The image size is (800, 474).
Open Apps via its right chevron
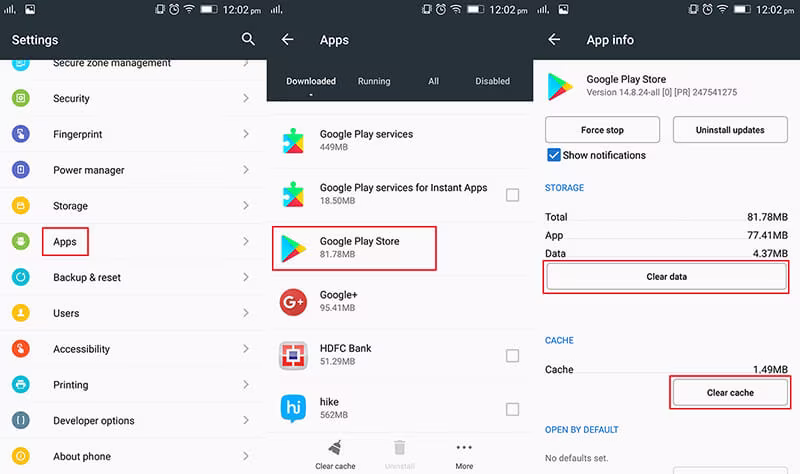point(246,241)
